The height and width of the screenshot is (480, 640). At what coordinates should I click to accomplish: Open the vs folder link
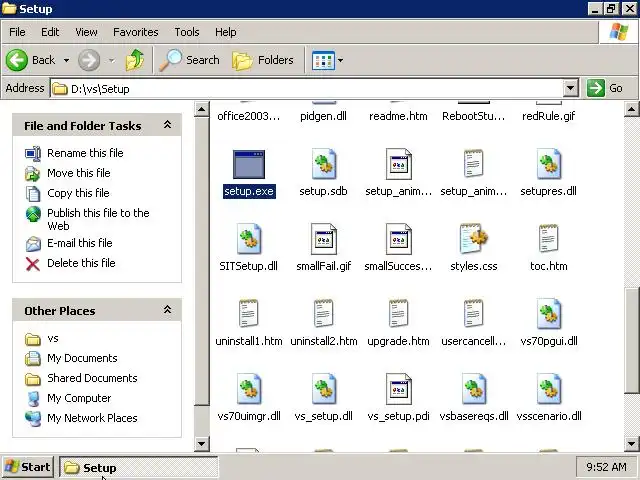pos(53,338)
